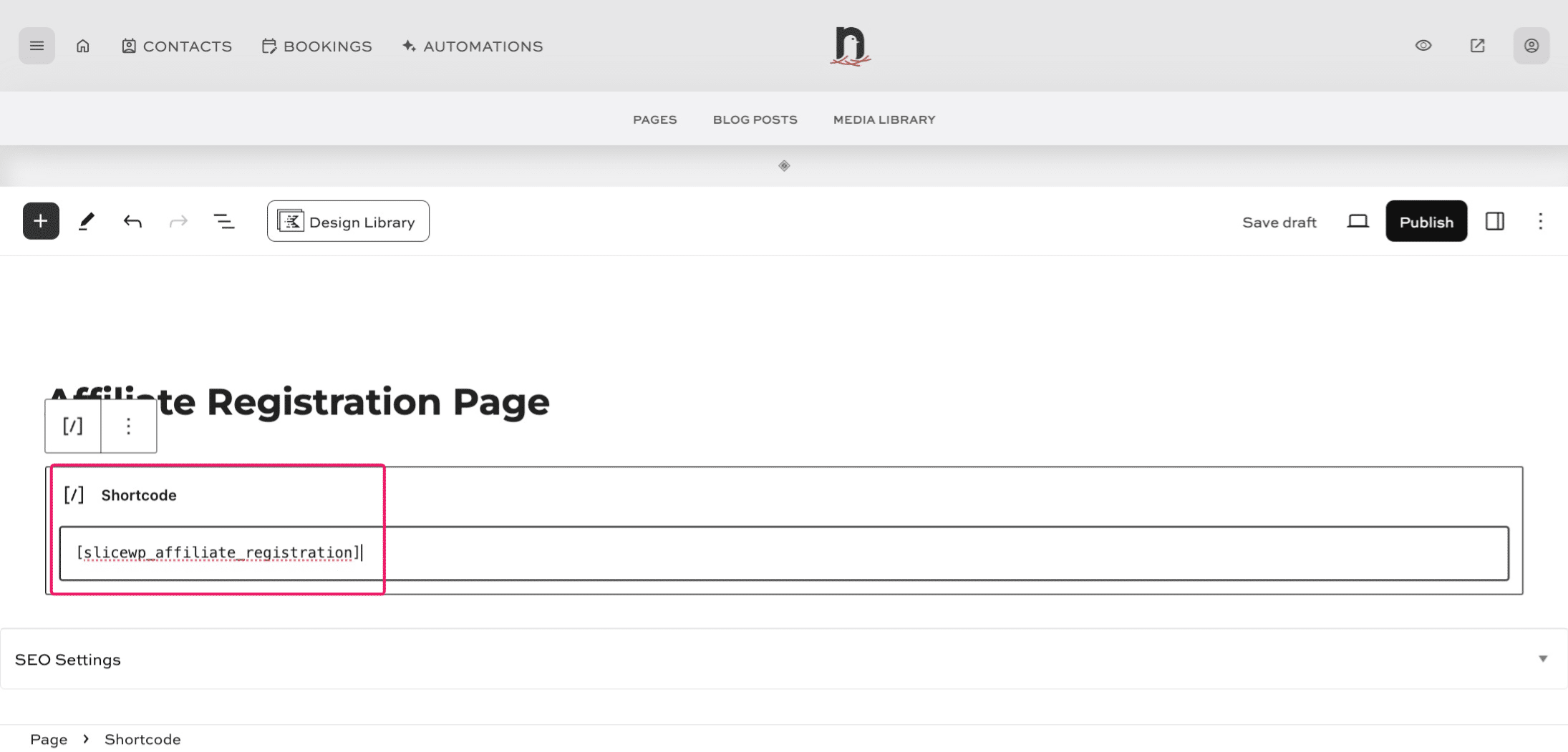Click the redo arrow in editor toolbar

[x=178, y=220]
